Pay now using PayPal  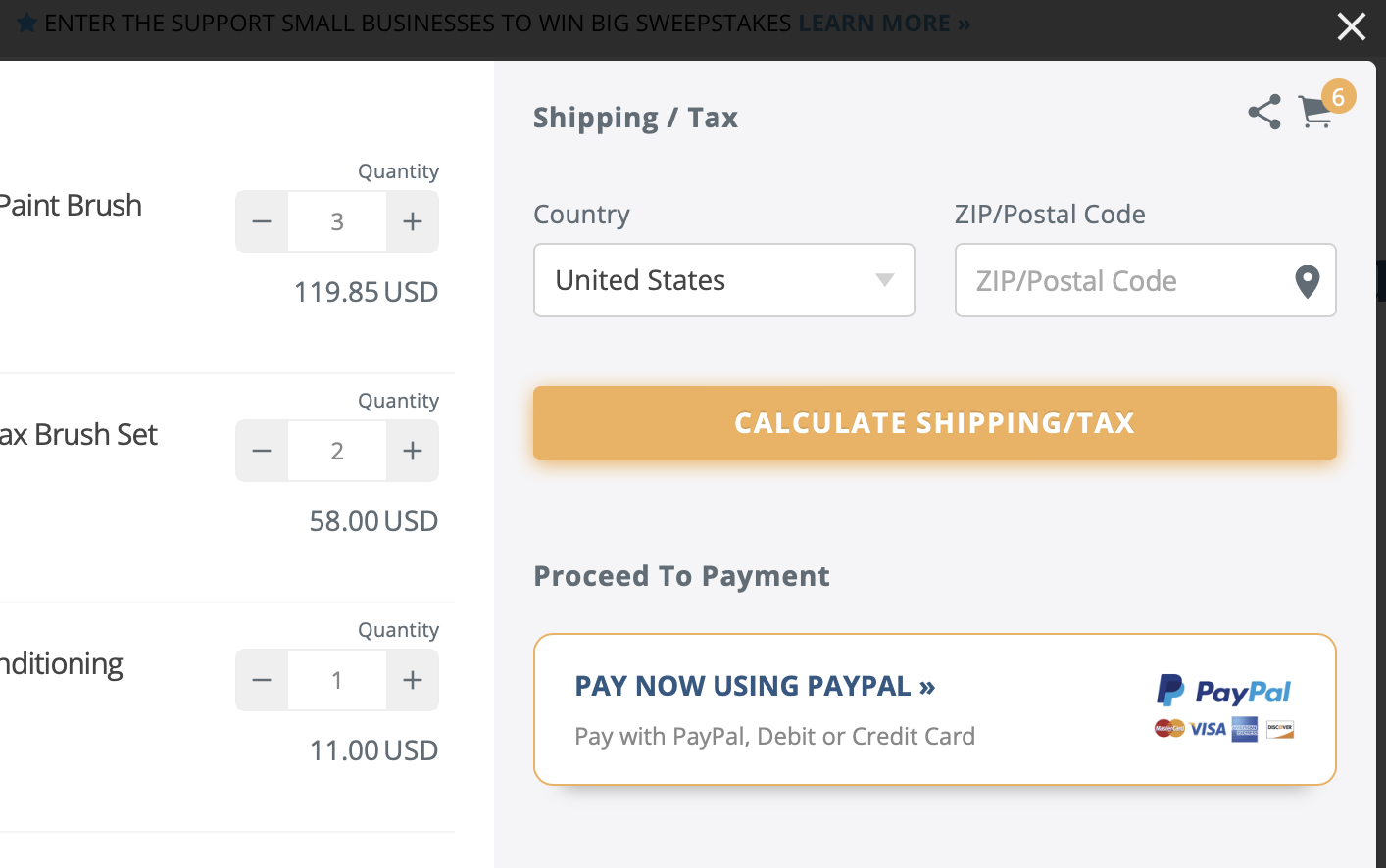tap(755, 686)
